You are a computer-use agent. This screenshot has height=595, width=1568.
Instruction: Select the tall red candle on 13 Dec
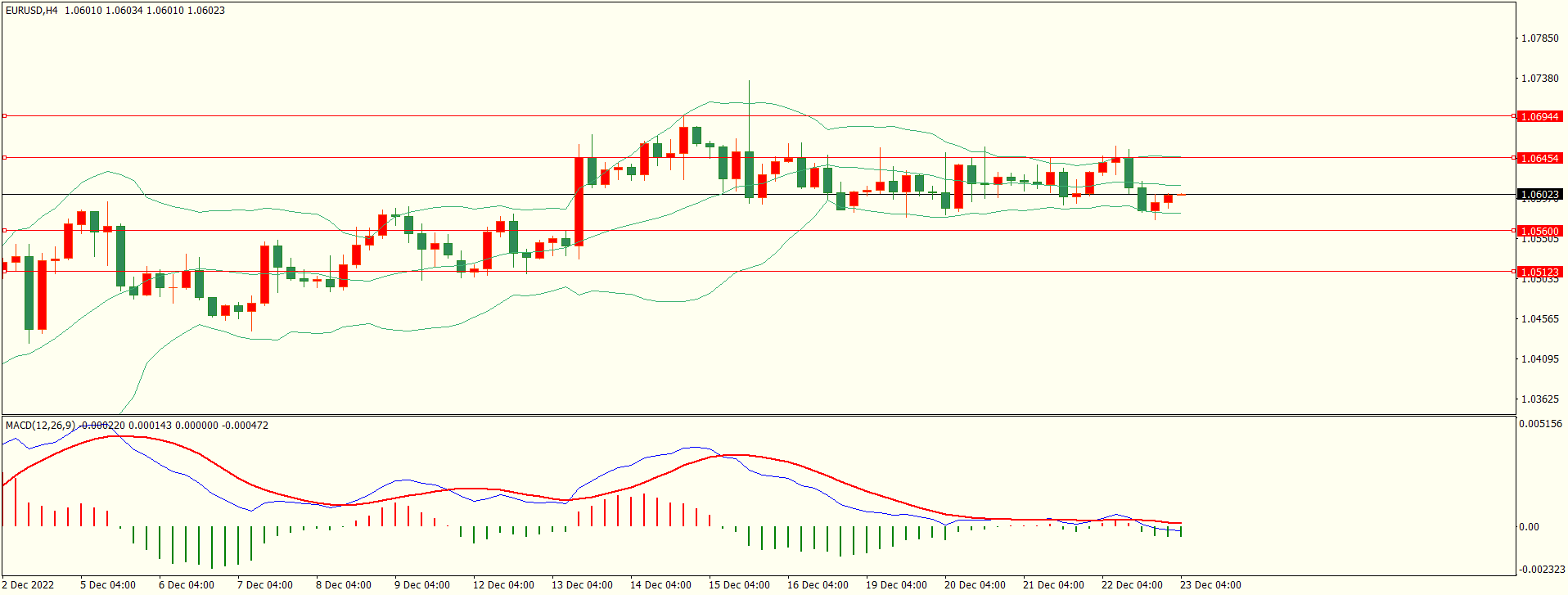579,201
